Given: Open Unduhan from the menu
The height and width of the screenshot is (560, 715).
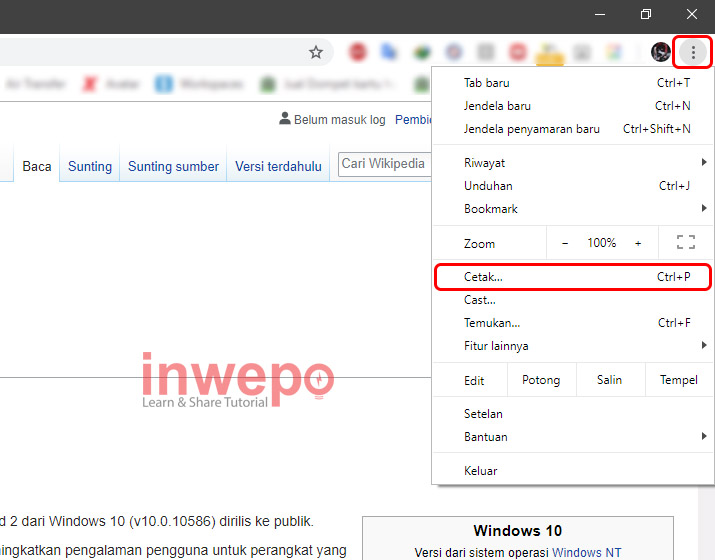Looking at the screenshot, I should tap(572, 186).
